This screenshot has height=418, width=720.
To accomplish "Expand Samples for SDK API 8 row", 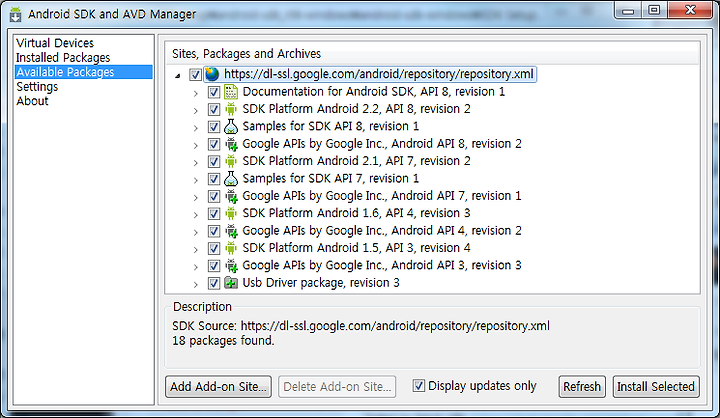I will [x=196, y=128].
